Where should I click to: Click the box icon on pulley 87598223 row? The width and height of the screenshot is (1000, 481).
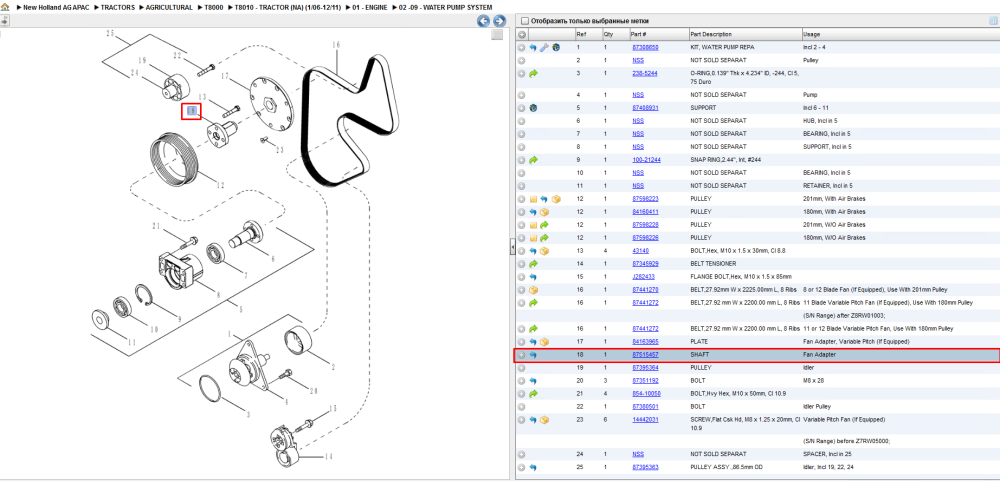[555, 199]
